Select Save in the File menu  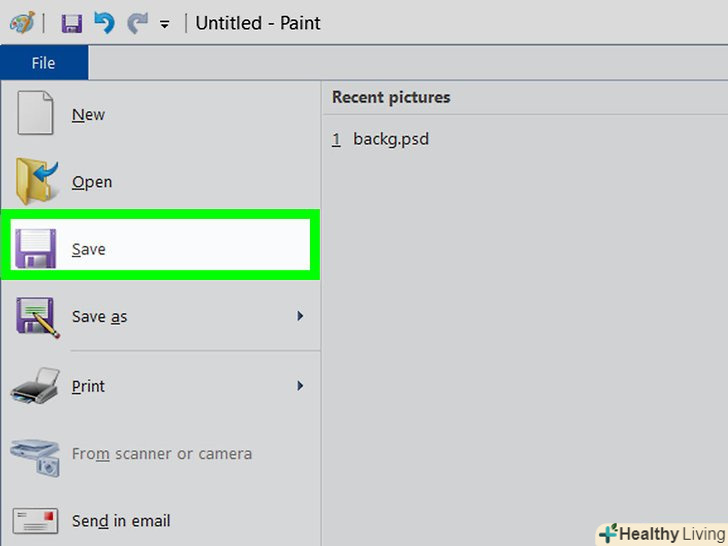tap(89, 249)
